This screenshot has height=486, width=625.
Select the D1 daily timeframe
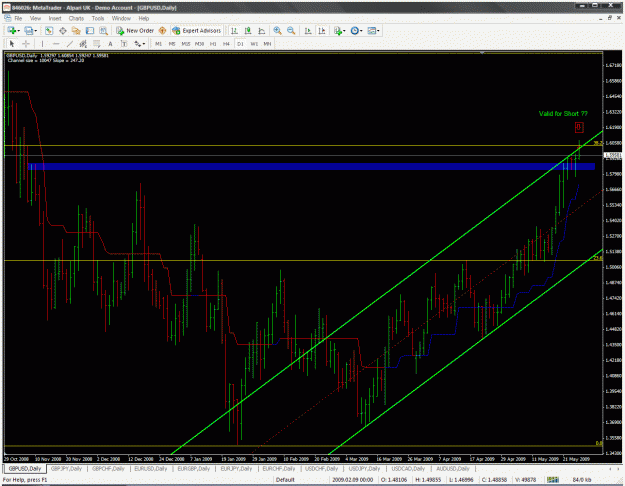click(x=240, y=44)
